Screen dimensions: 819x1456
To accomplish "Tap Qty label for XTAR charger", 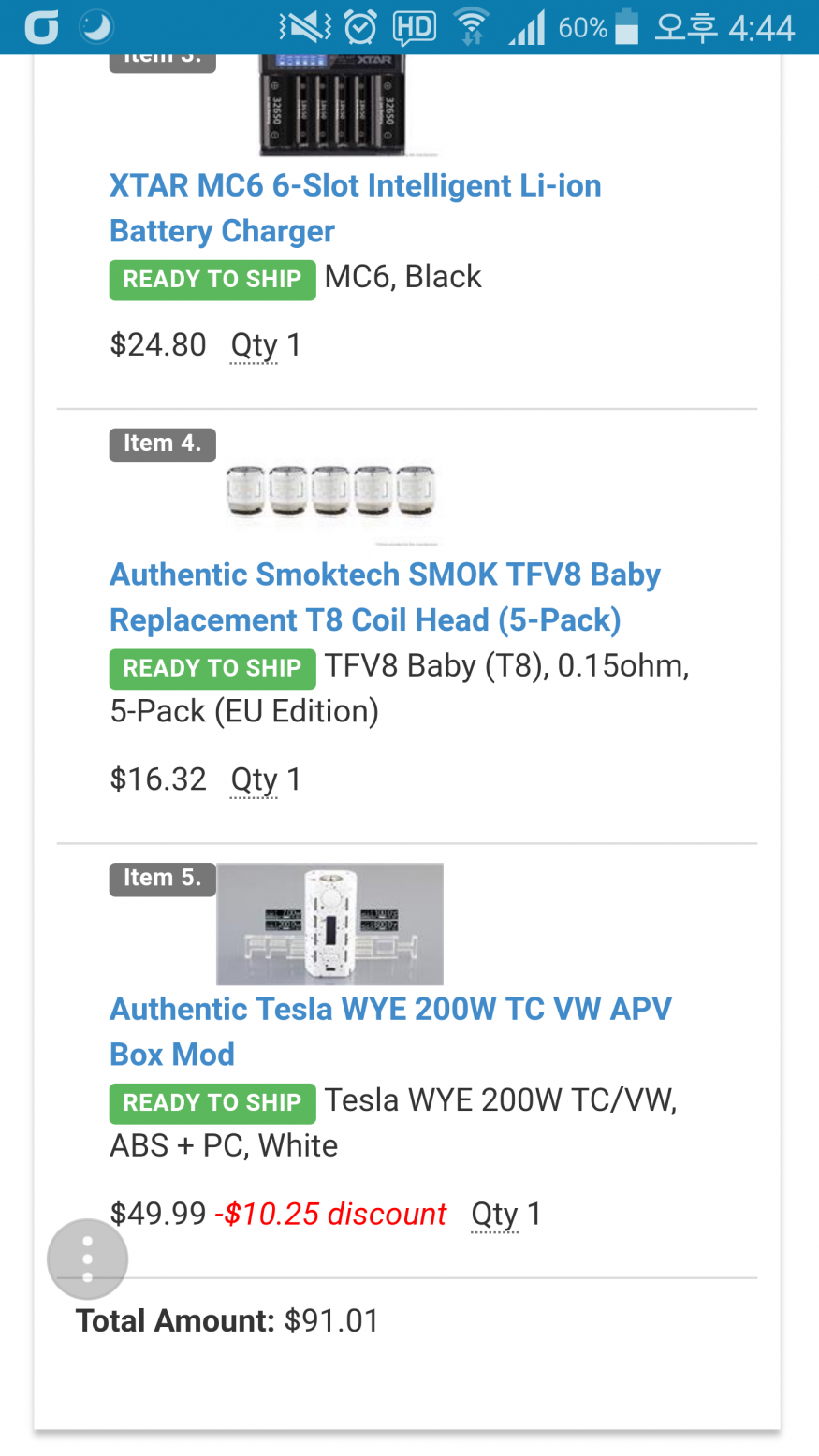I will pos(254,345).
